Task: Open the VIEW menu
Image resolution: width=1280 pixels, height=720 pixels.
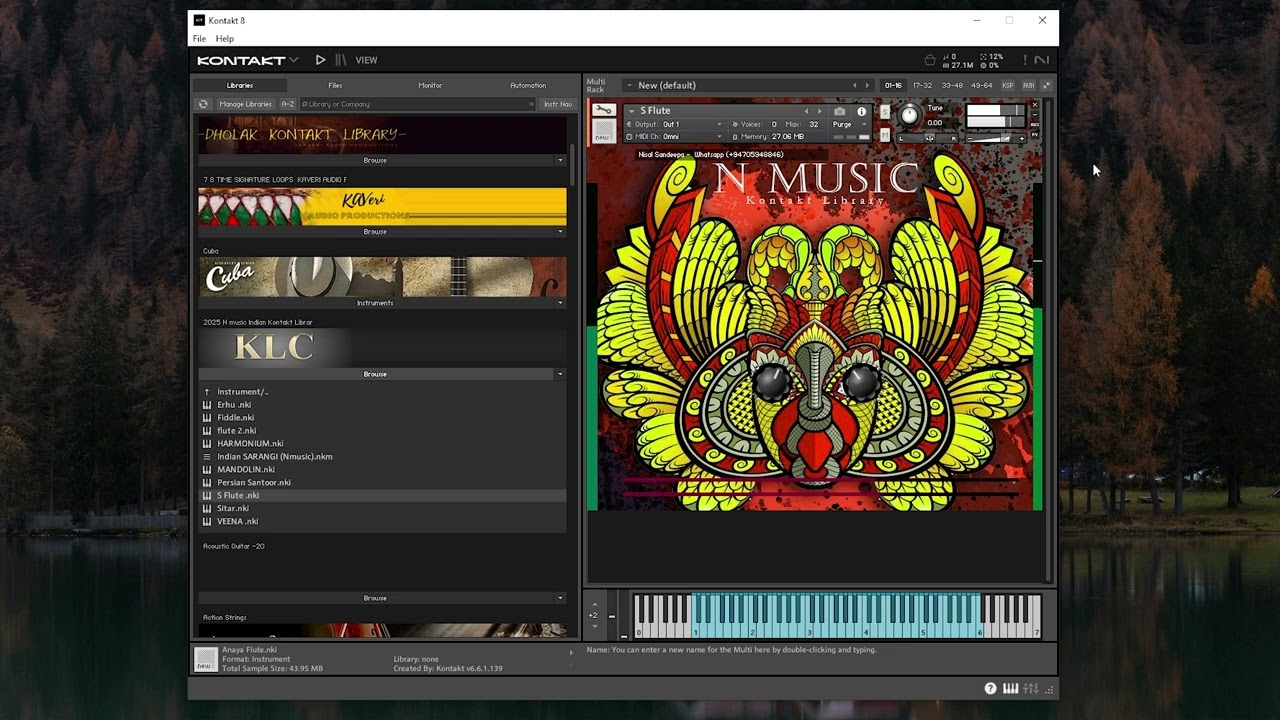Action: 367,60
